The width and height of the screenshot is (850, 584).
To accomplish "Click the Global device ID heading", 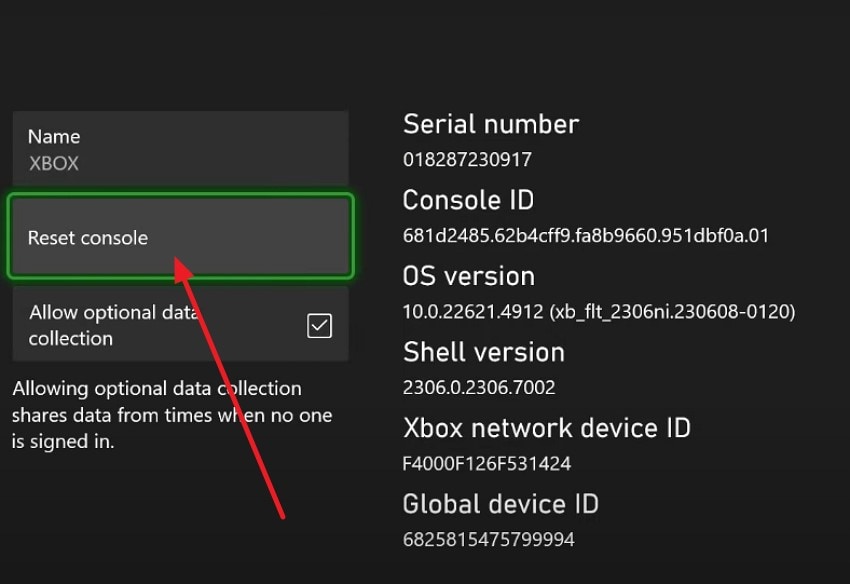I will 500,503.
